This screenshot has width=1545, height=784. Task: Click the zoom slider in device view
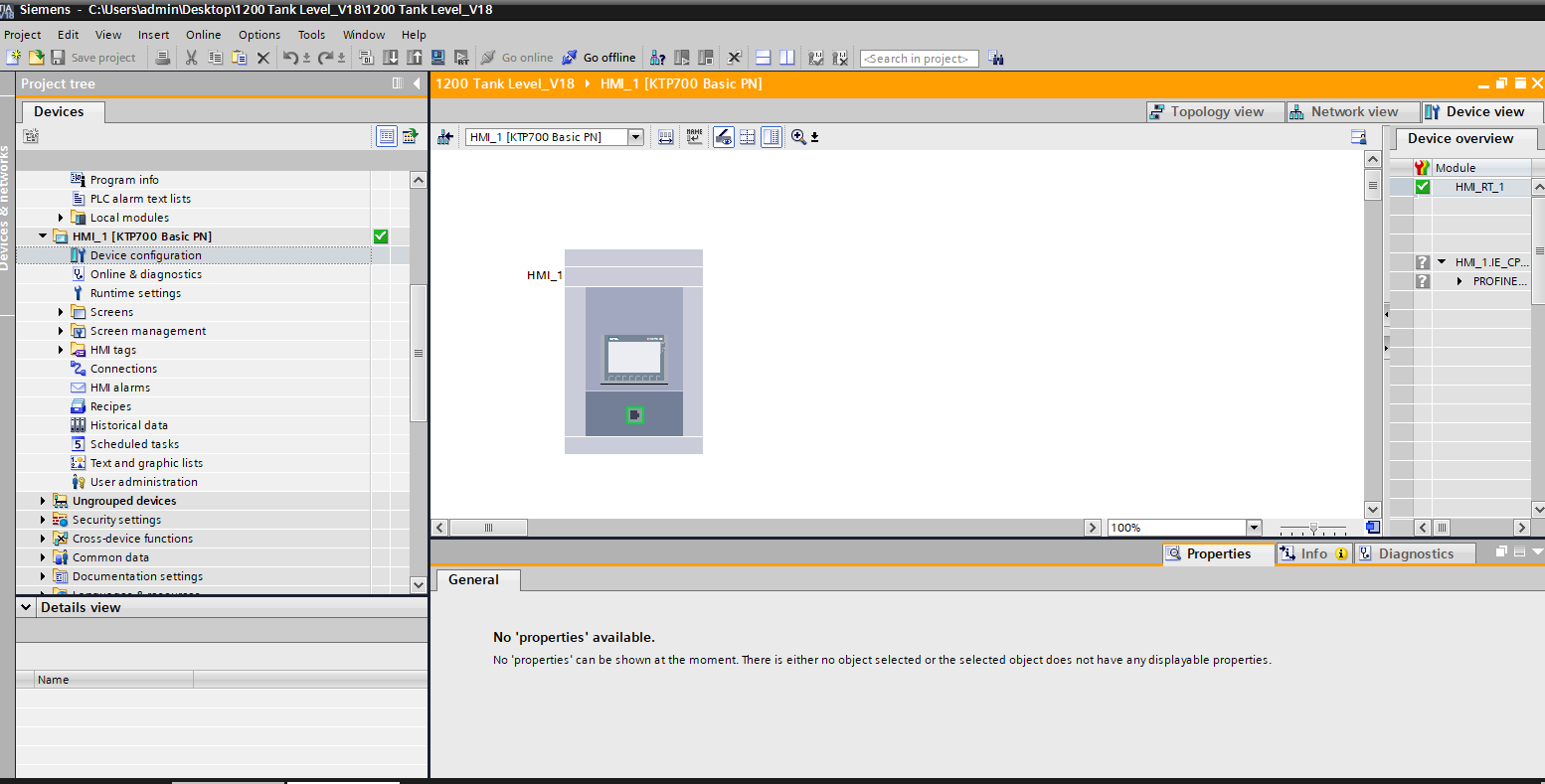(x=1313, y=528)
